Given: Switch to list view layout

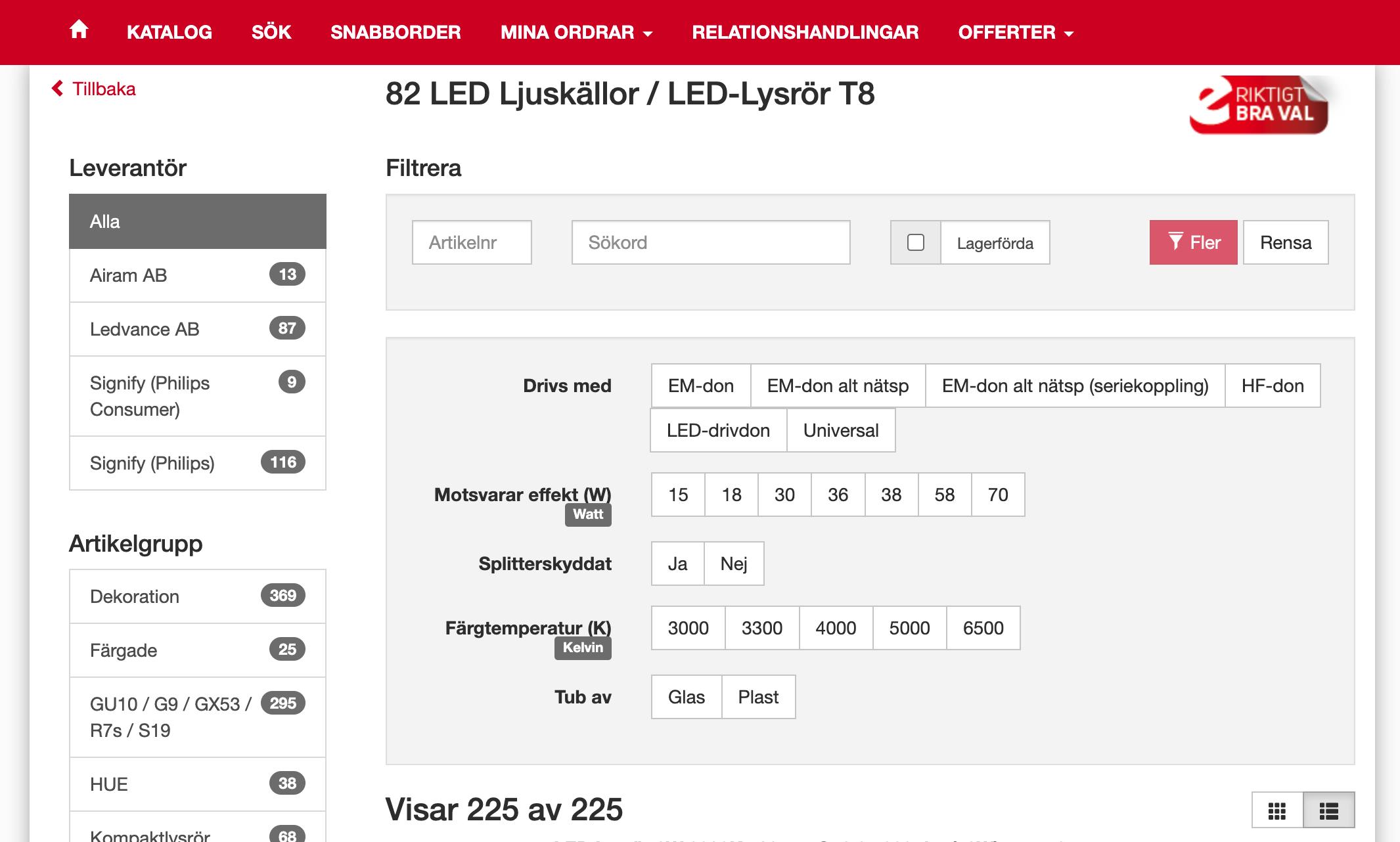Looking at the screenshot, I should [1328, 811].
